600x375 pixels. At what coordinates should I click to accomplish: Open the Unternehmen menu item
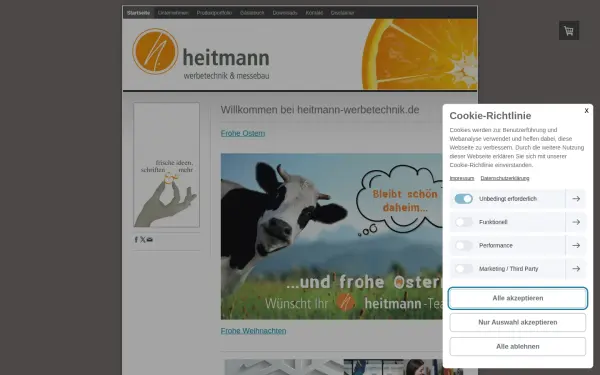coord(173,13)
